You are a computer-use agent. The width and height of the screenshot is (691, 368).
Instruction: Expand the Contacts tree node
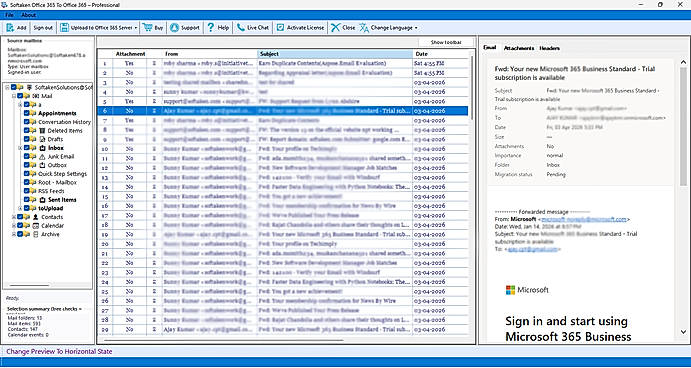pyautogui.click(x=14, y=217)
